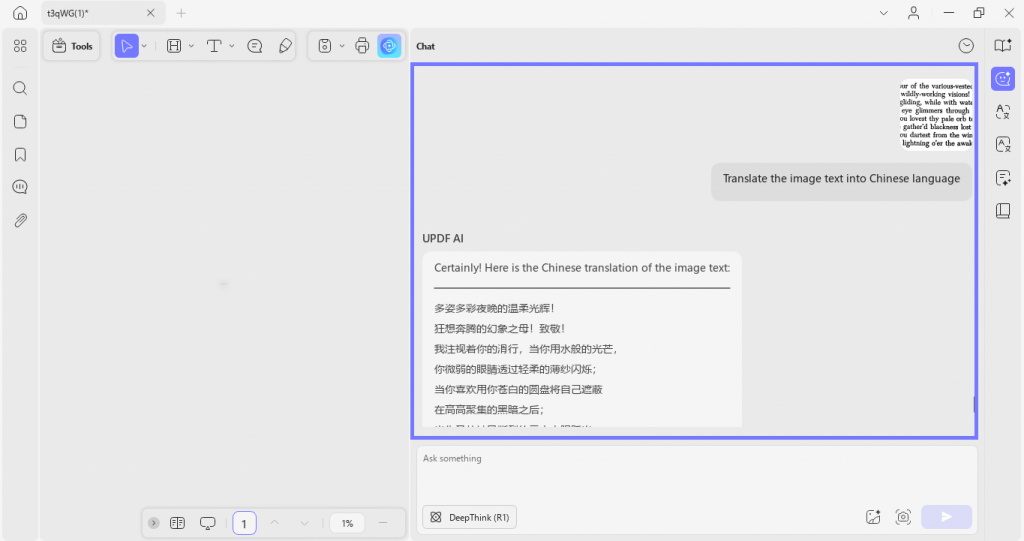Viewport: 1024px width, 541px height.
Task: Open the reading book icon at top right
Action: click(x=1003, y=45)
